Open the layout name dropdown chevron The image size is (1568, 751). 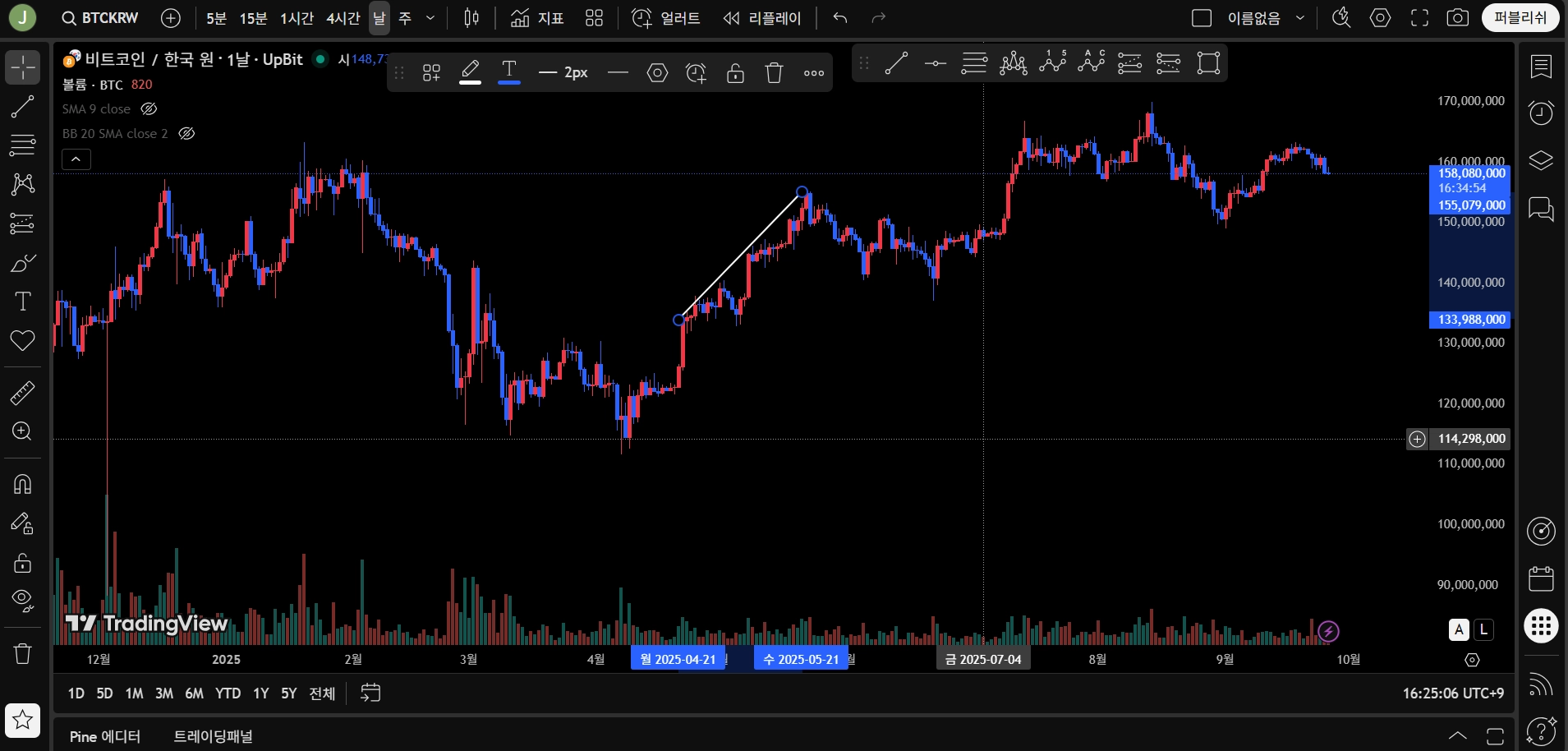[1300, 18]
